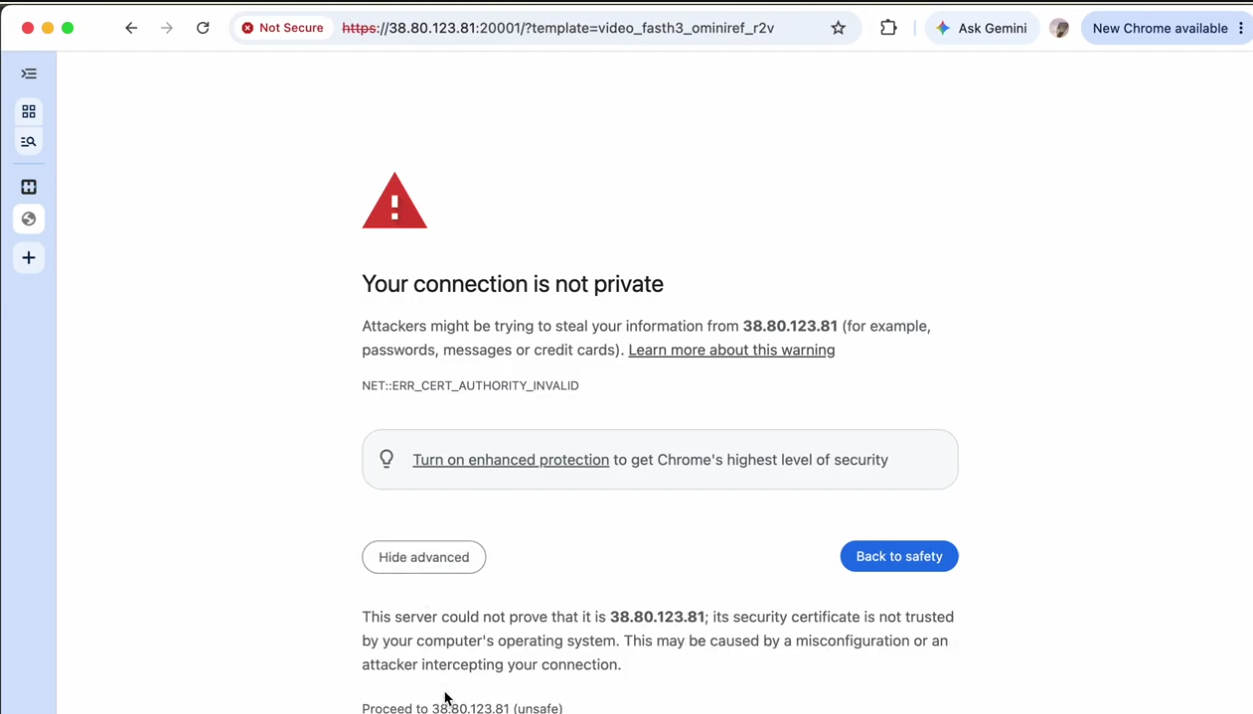1253x714 pixels.
Task: Open the Chrome three-dot menu
Action: 1241,28
